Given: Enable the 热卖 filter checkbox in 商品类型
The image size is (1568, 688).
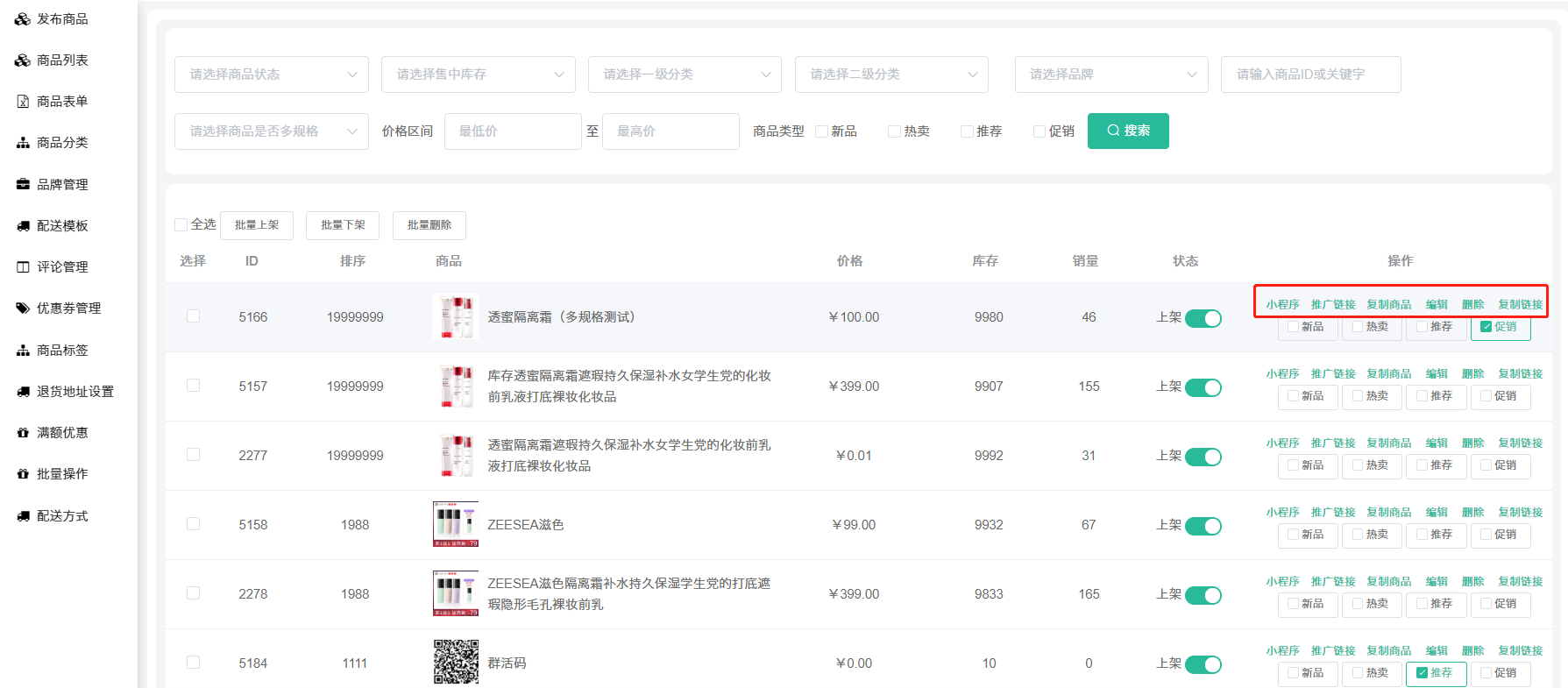Looking at the screenshot, I should coord(894,131).
